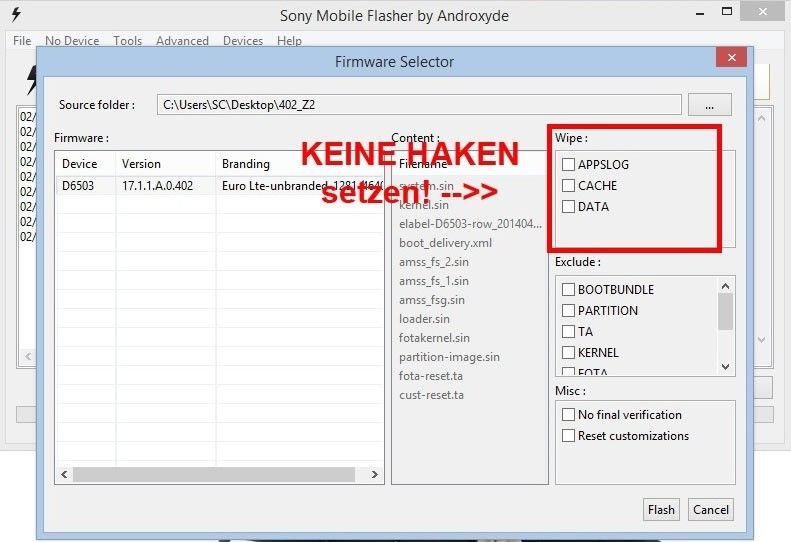The image size is (791, 542).
Task: Click the Cancel button
Action: 711,510
